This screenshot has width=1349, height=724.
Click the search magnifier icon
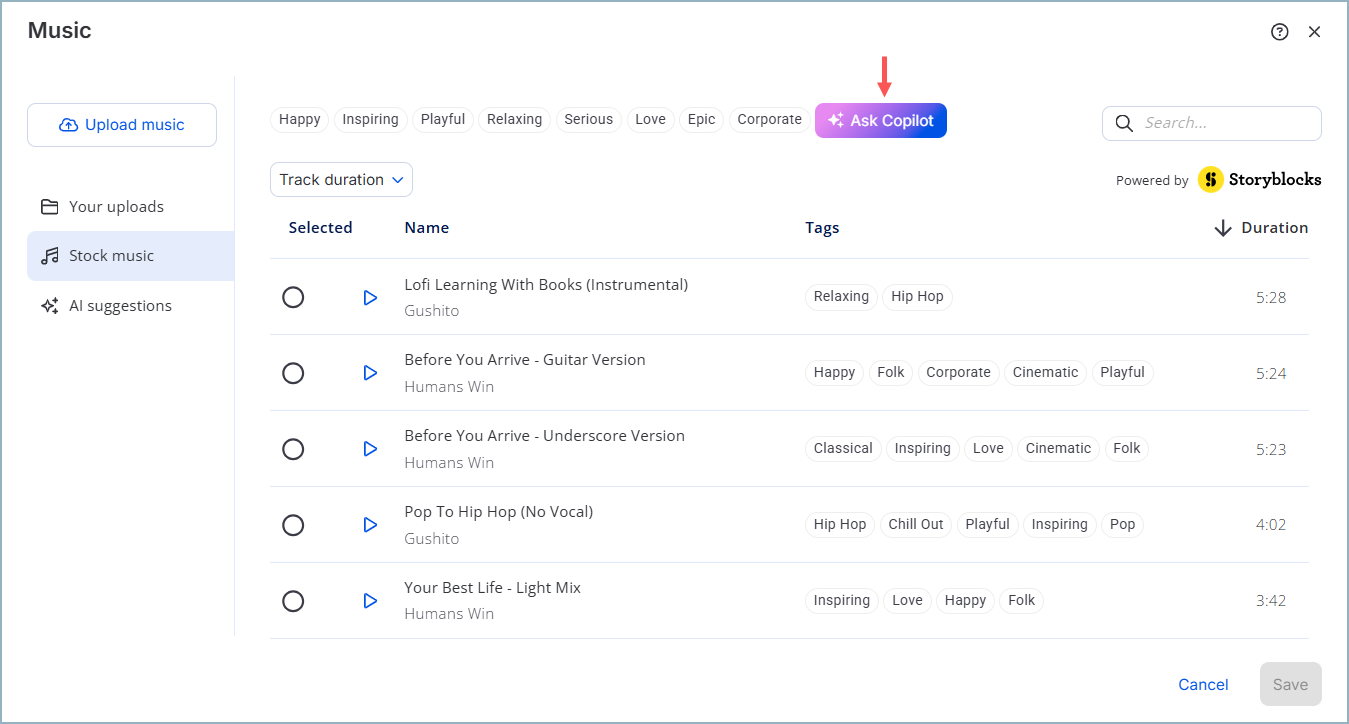pyautogui.click(x=1124, y=123)
